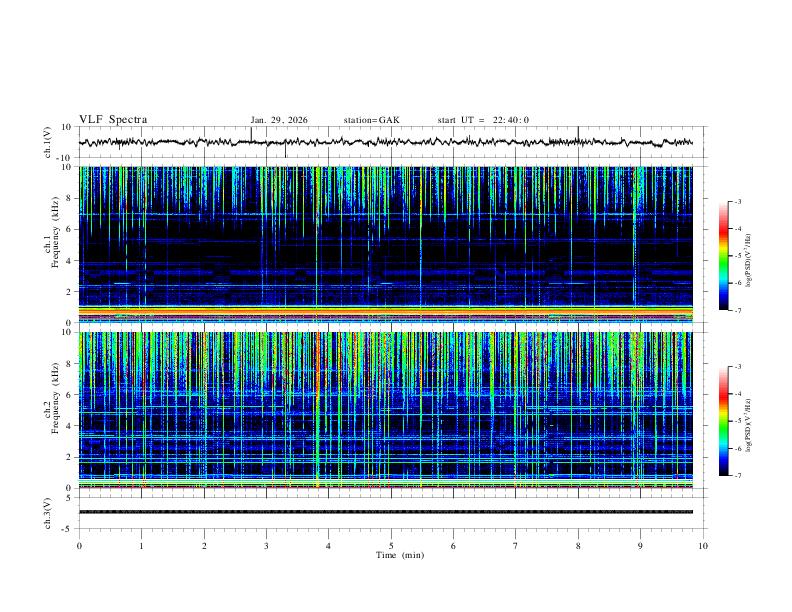Click the bright low-frequency band in ch.1 spectrogram

point(386,312)
